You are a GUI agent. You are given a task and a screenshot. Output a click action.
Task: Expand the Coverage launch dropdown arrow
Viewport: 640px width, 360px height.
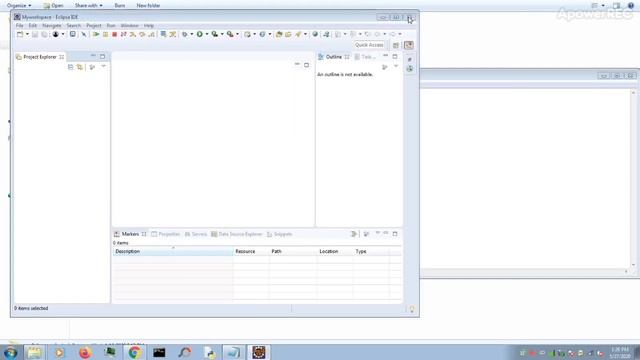222,34
